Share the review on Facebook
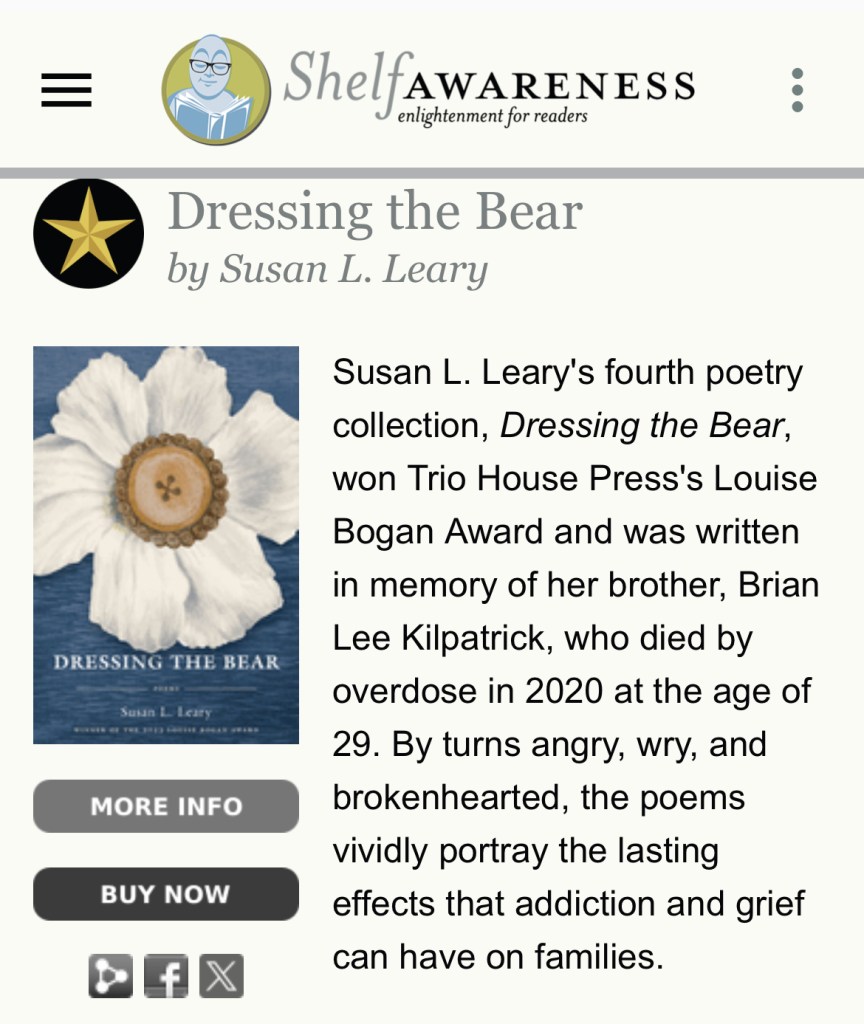 point(166,976)
